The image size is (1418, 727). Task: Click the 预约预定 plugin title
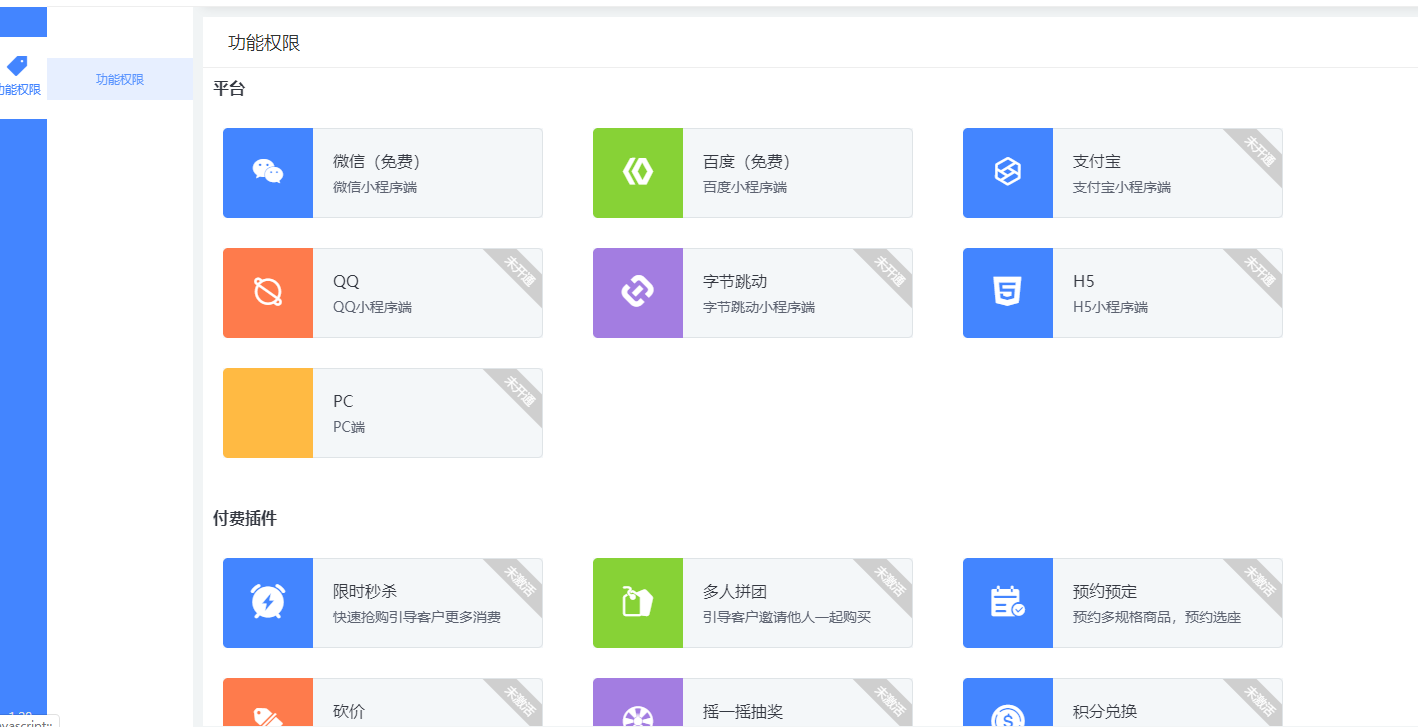pyautogui.click(x=1105, y=591)
